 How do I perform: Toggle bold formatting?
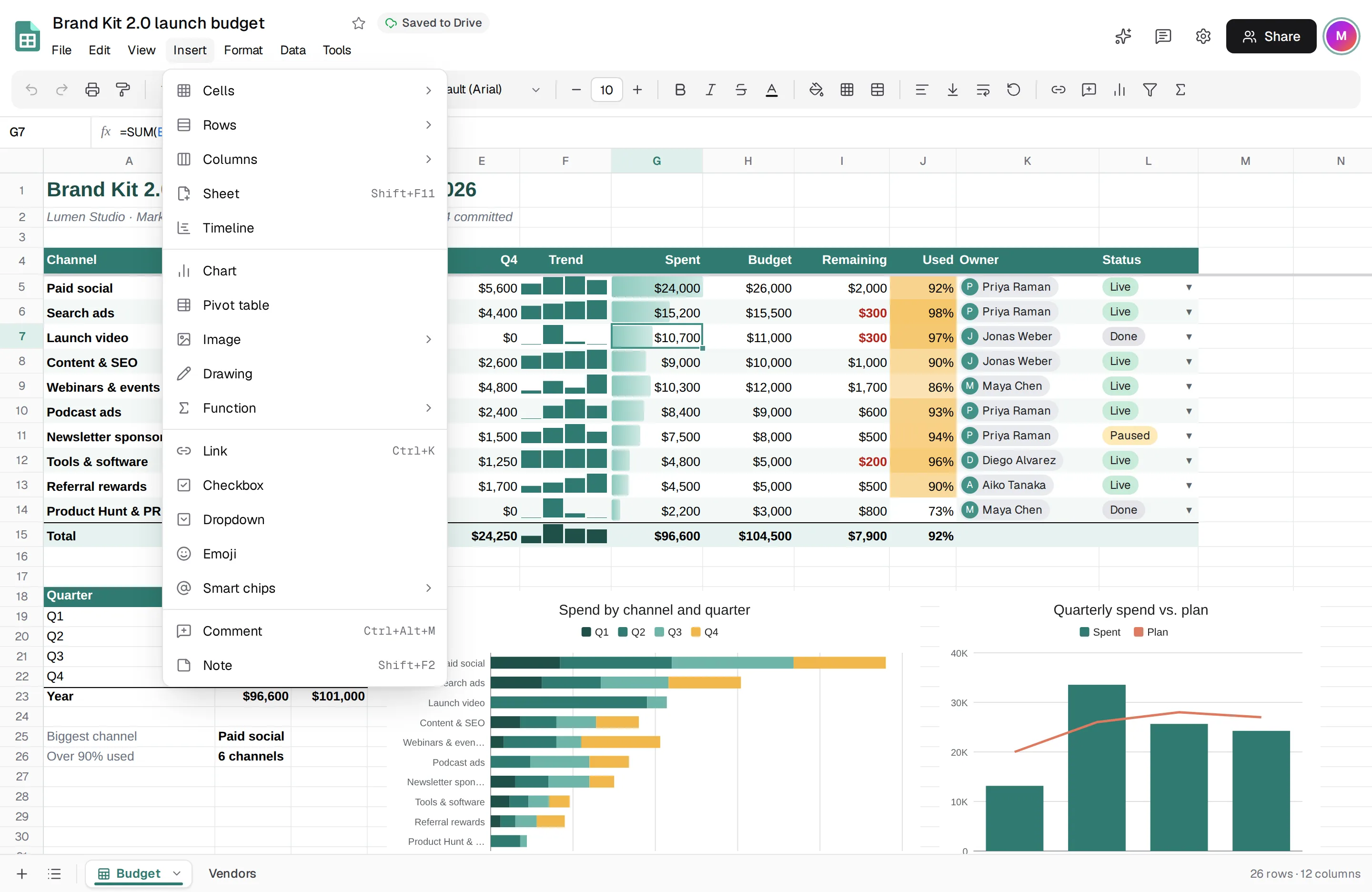680,90
